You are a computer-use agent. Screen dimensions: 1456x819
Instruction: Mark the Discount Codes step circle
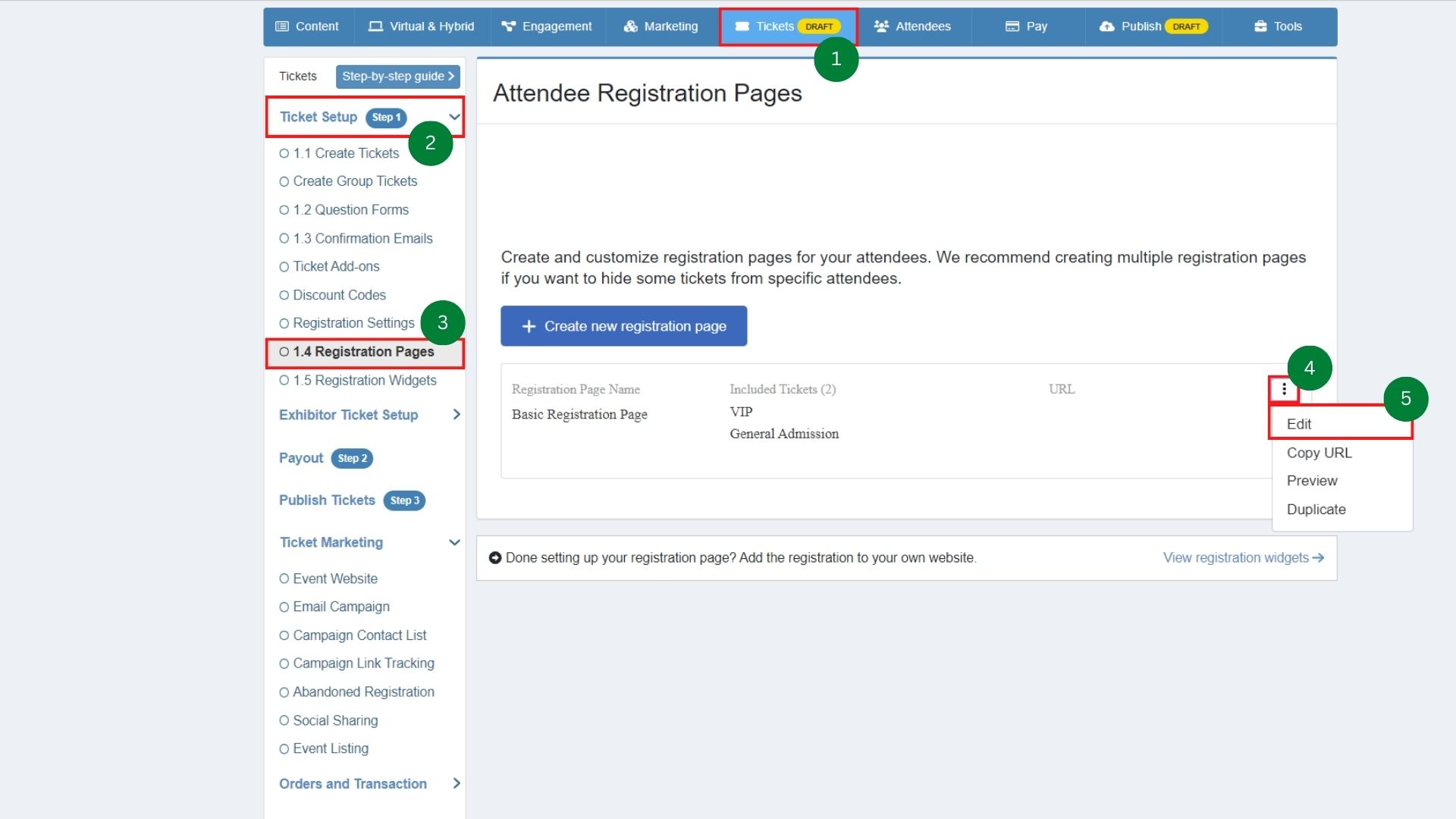(x=284, y=295)
